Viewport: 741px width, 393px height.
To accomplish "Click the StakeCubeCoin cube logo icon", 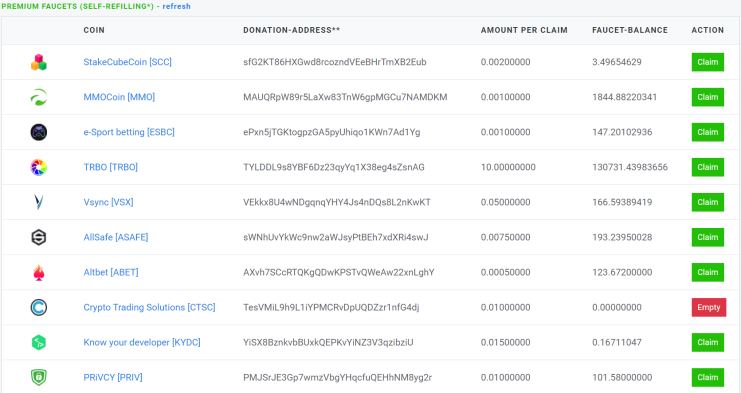I will point(39,62).
